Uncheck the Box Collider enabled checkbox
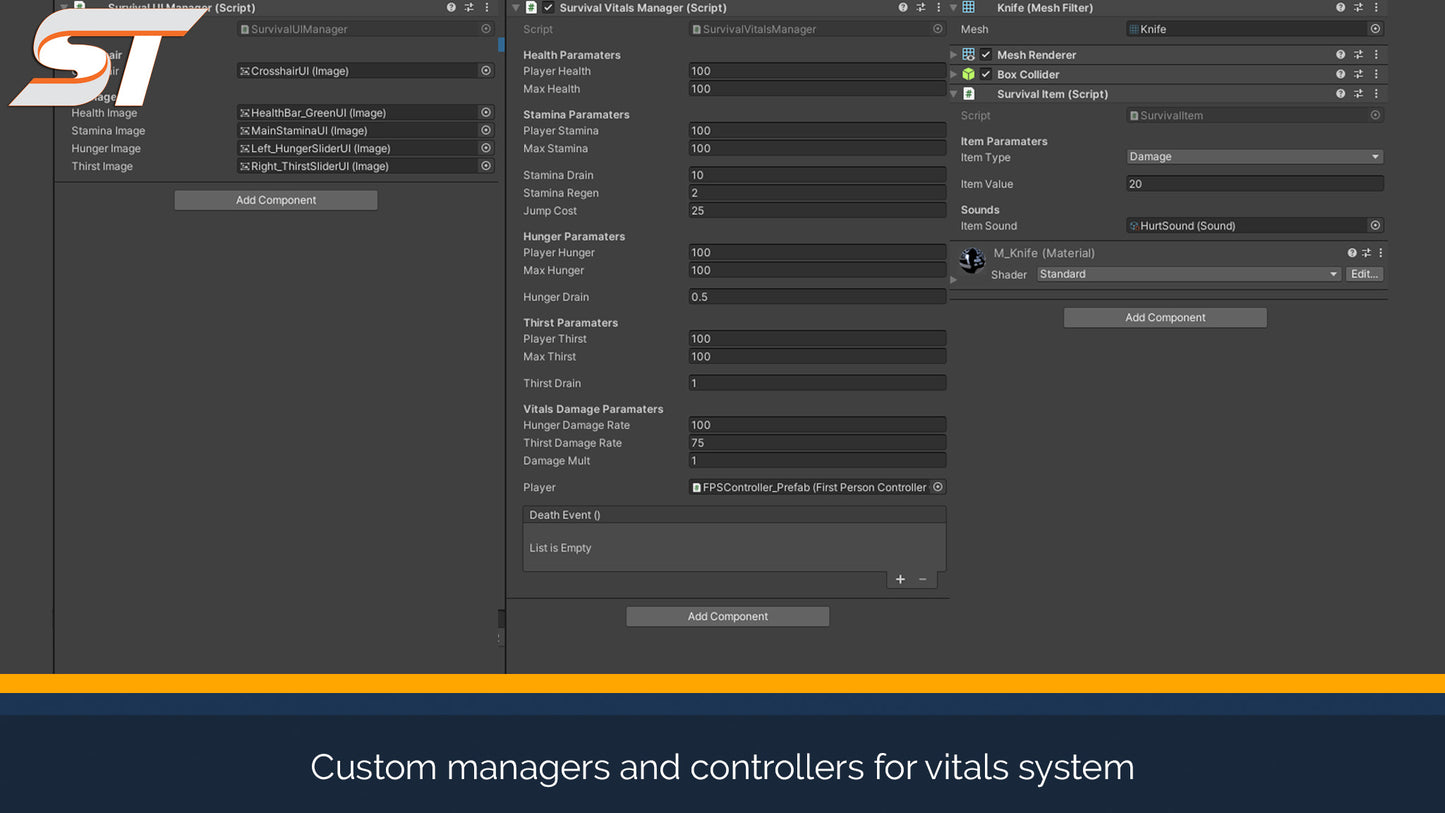The image size is (1445, 813). pyautogui.click(x=983, y=74)
